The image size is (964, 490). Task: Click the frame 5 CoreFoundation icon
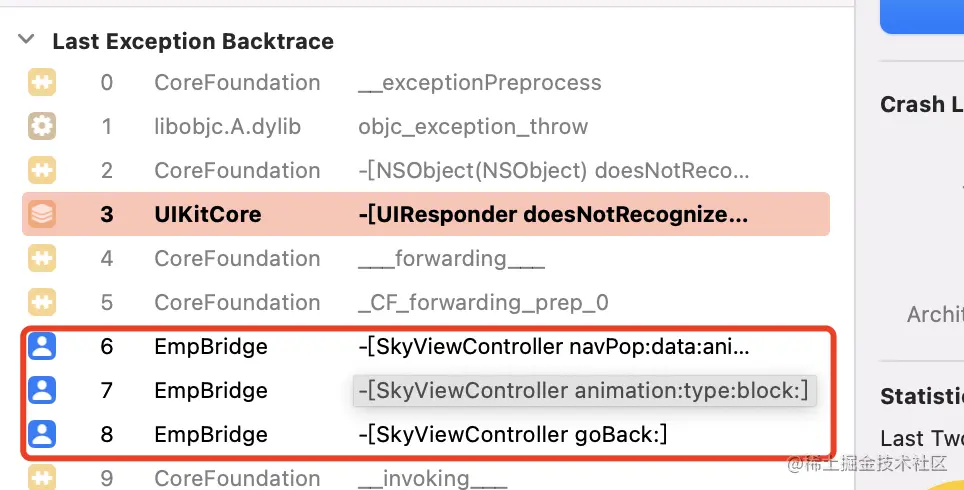[x=42, y=302]
